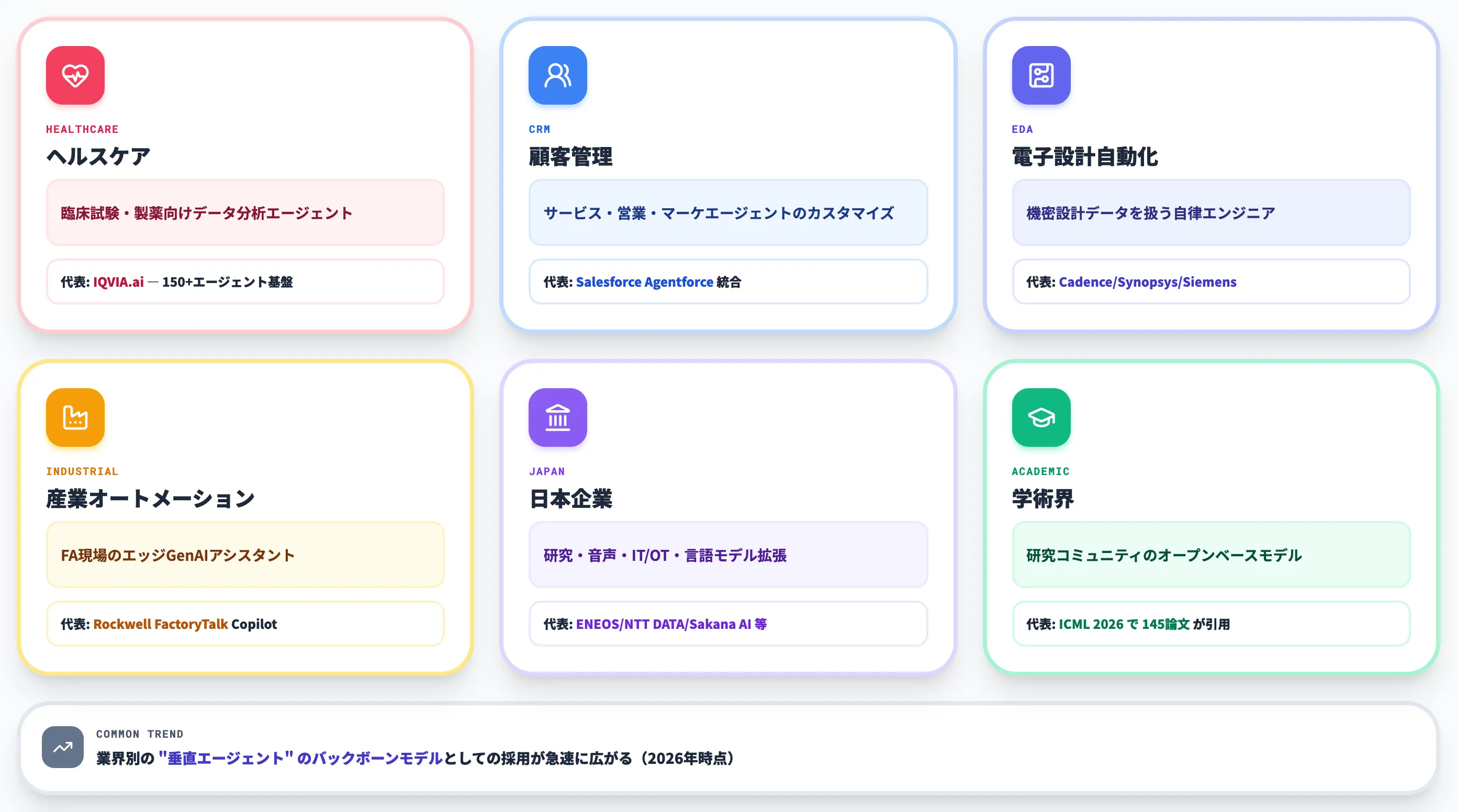Image resolution: width=1457 pixels, height=812 pixels.
Task: Click 研究・音声・IT/OT・言語モデル拡張 box
Action: (x=728, y=555)
